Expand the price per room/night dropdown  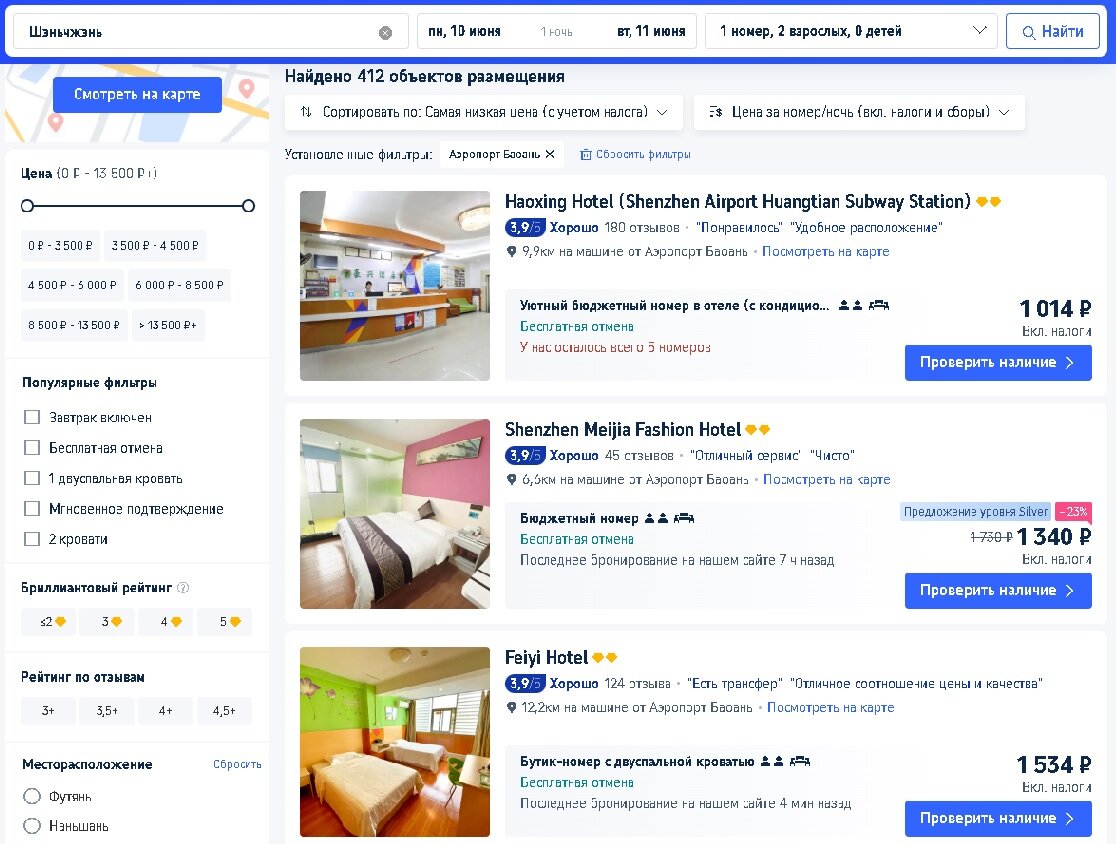859,112
